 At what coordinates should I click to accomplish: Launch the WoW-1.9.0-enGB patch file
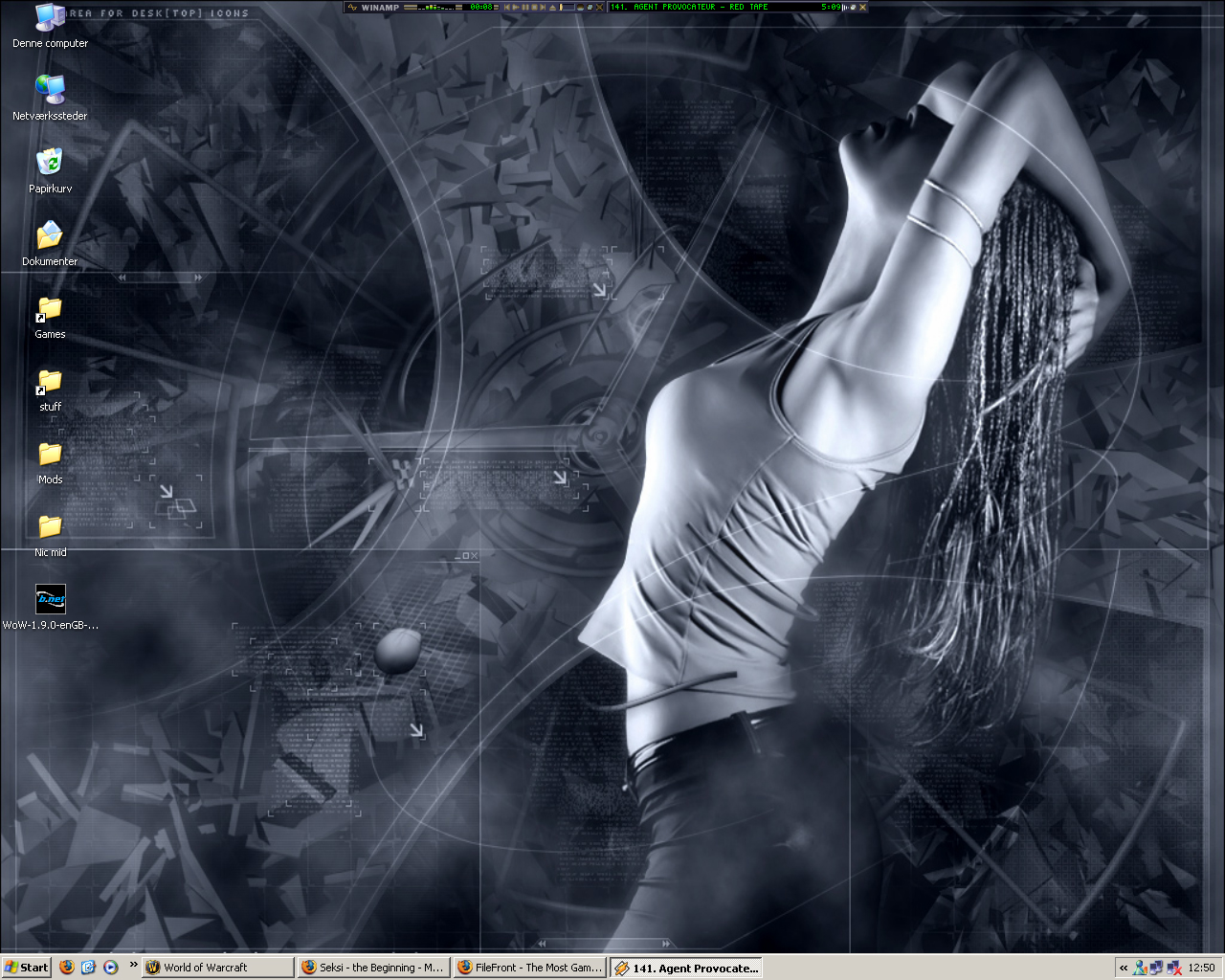tap(50, 600)
